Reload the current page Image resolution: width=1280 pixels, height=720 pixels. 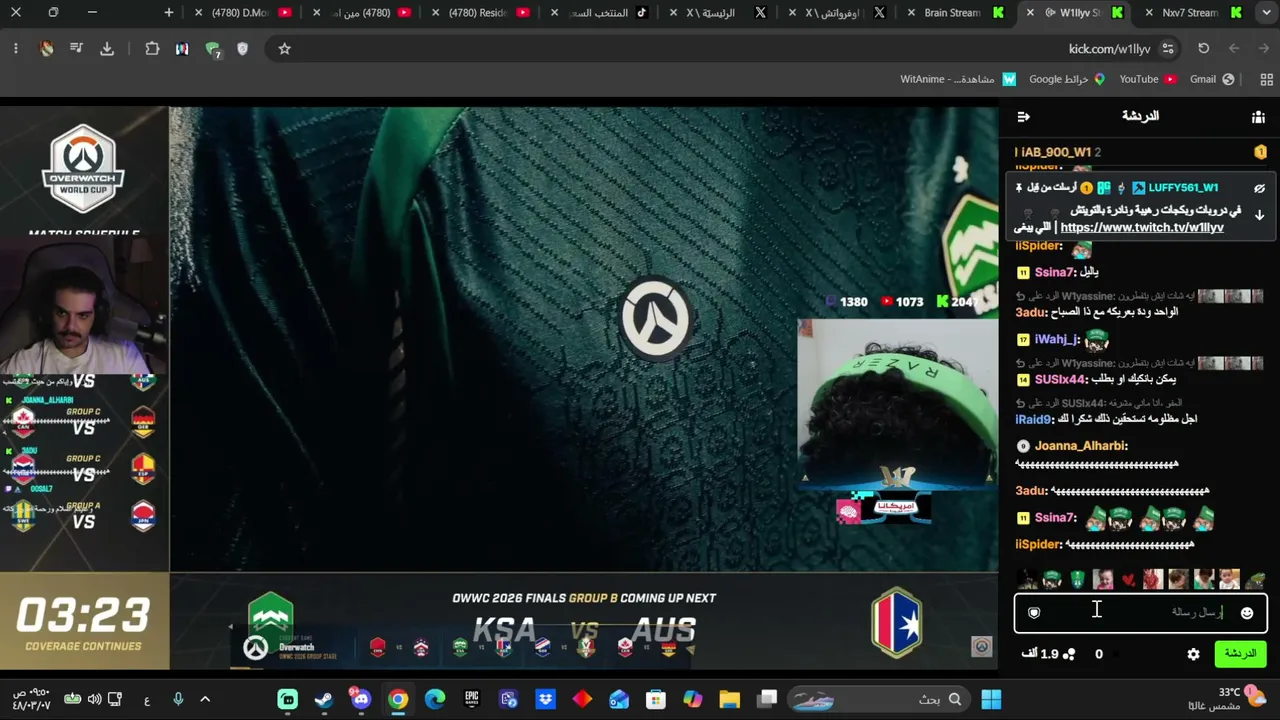[1204, 49]
